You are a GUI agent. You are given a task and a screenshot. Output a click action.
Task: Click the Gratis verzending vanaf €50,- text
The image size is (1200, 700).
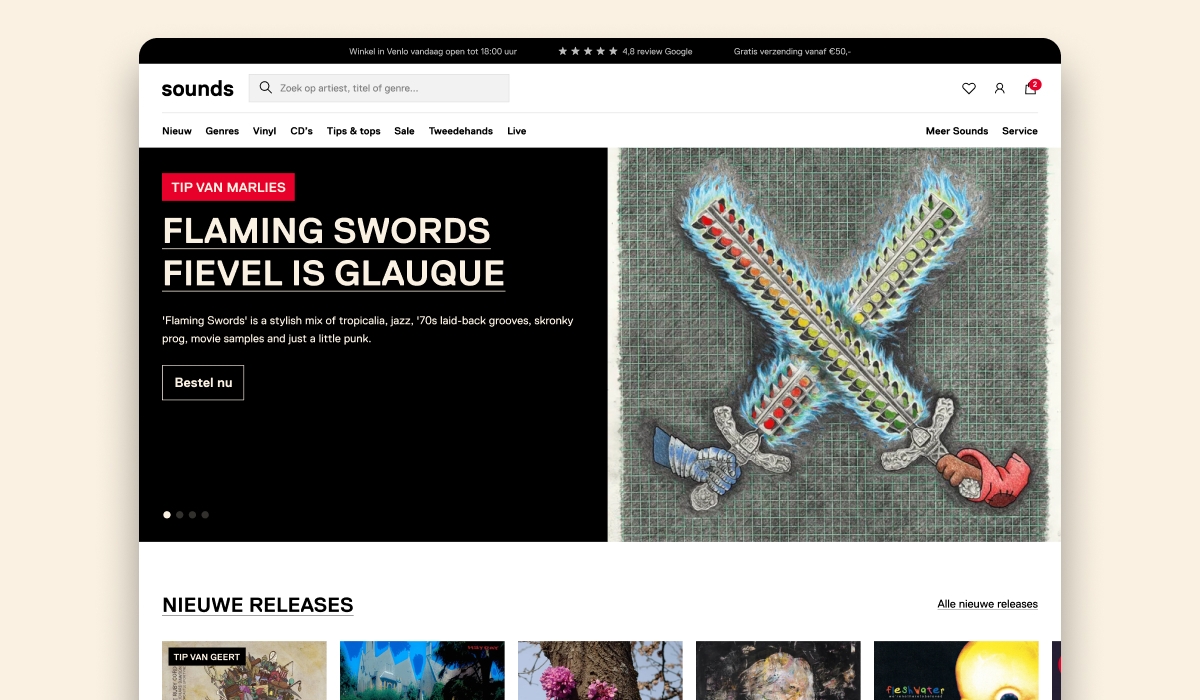click(792, 51)
